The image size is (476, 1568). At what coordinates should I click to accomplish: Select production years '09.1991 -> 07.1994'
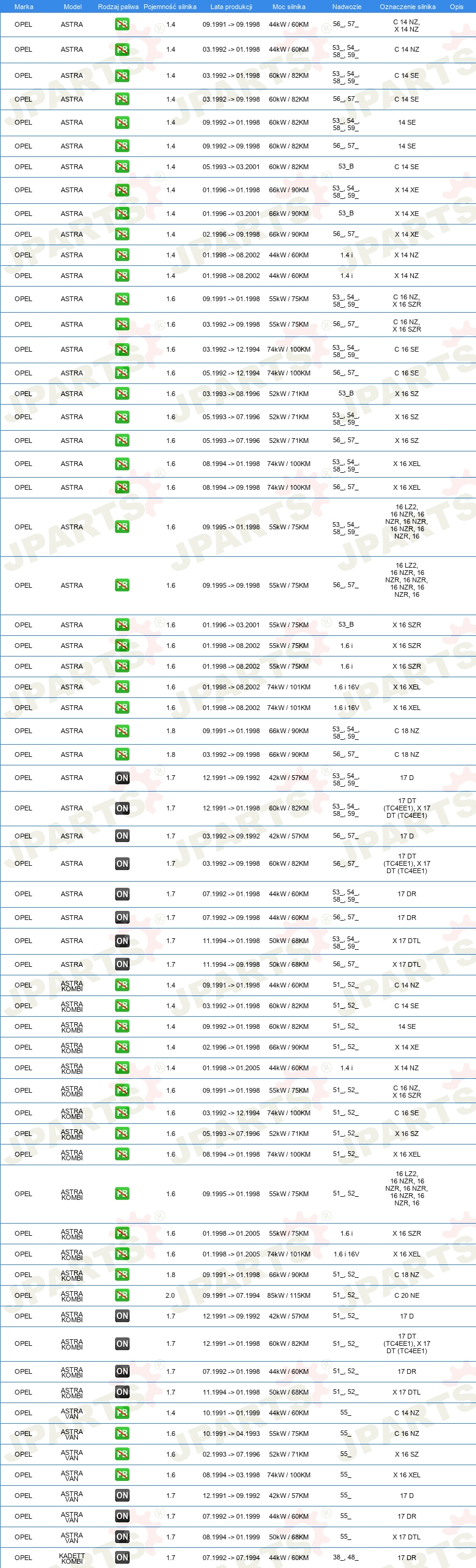tap(231, 1295)
